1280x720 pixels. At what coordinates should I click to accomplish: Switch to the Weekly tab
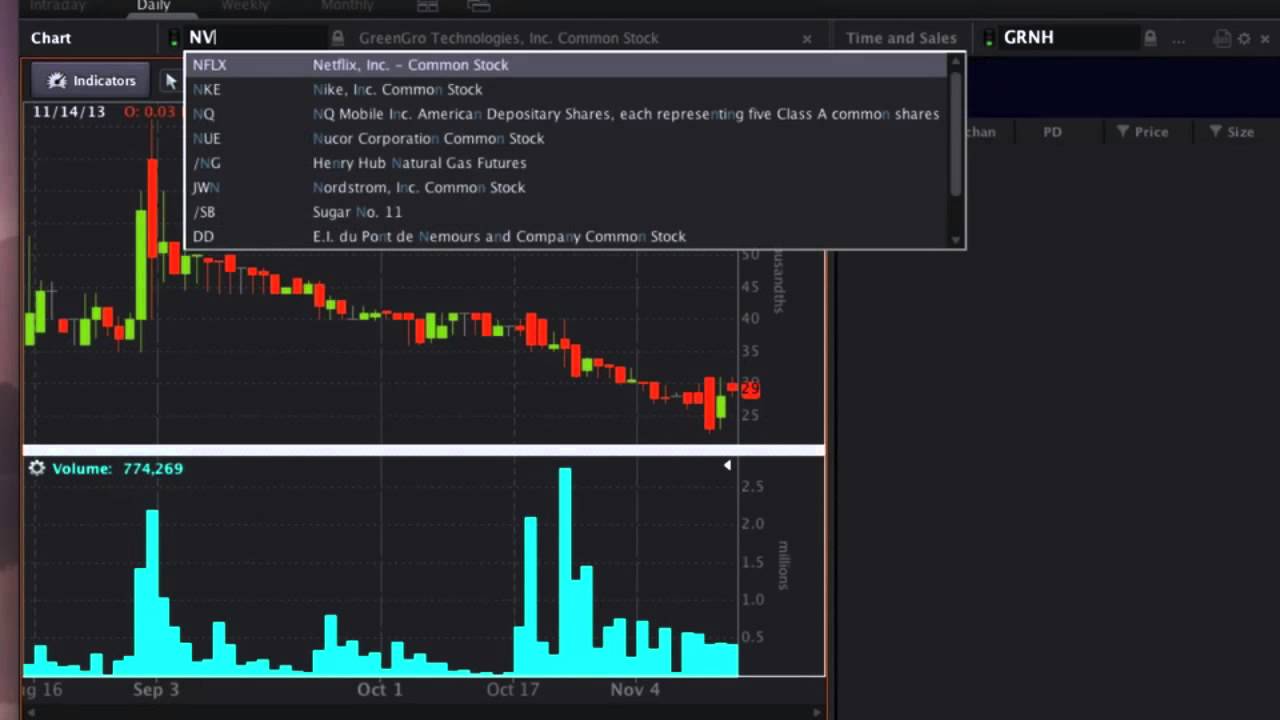(245, 6)
